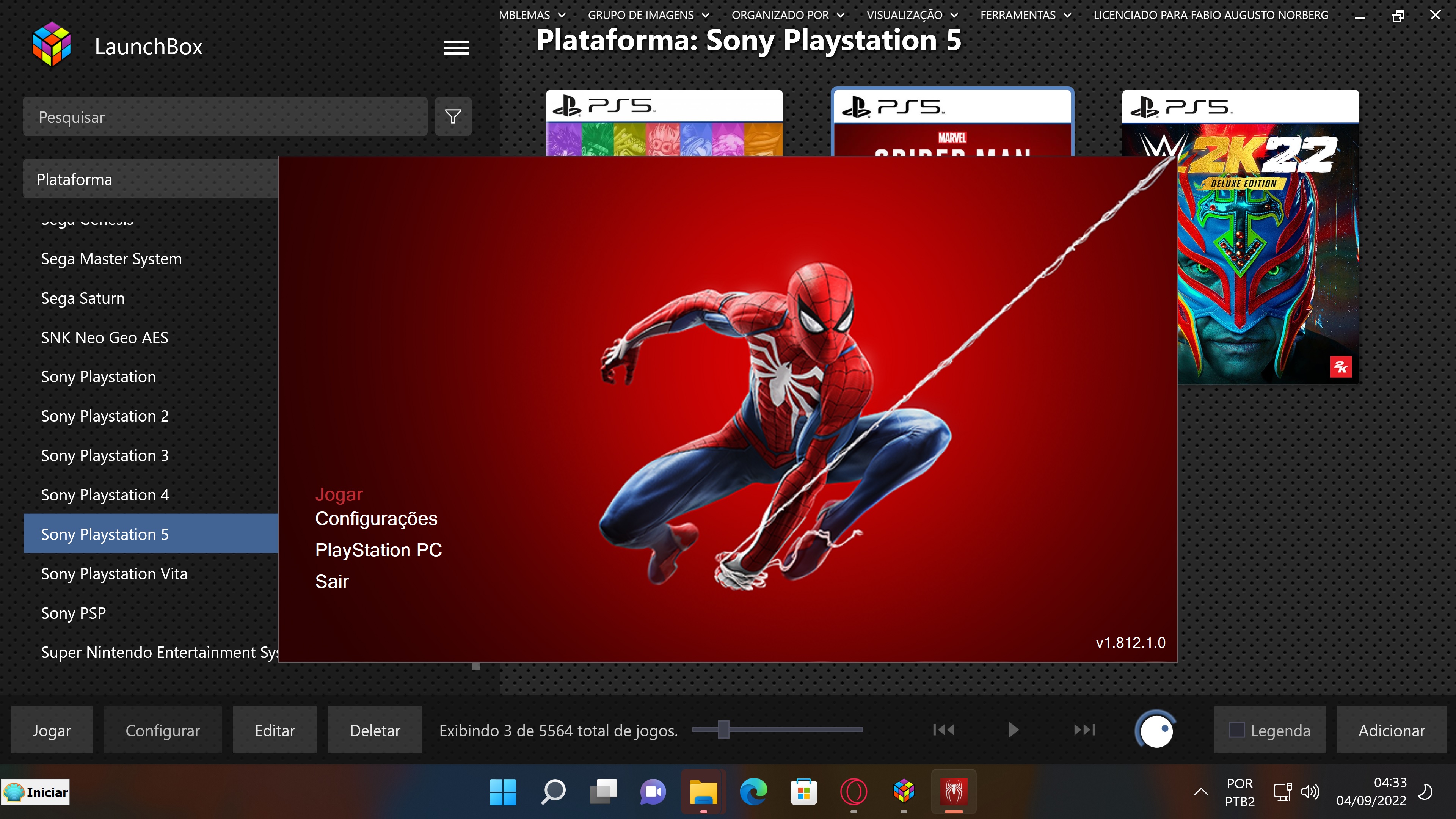The height and width of the screenshot is (819, 1456).
Task: Click the Deletar button
Action: 375,730
